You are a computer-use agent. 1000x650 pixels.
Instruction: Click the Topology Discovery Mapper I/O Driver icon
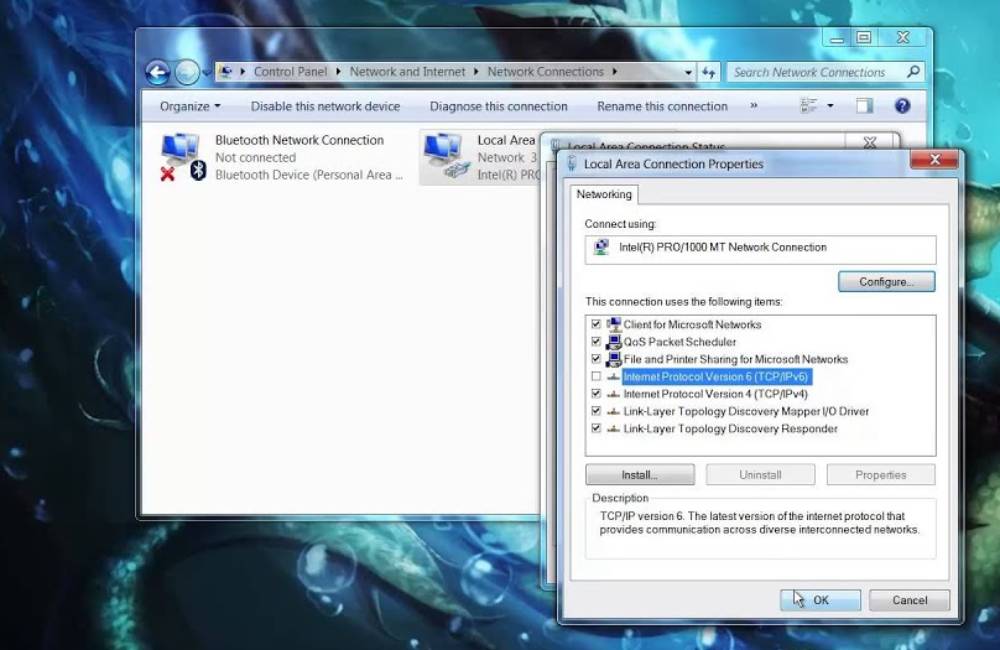614,411
